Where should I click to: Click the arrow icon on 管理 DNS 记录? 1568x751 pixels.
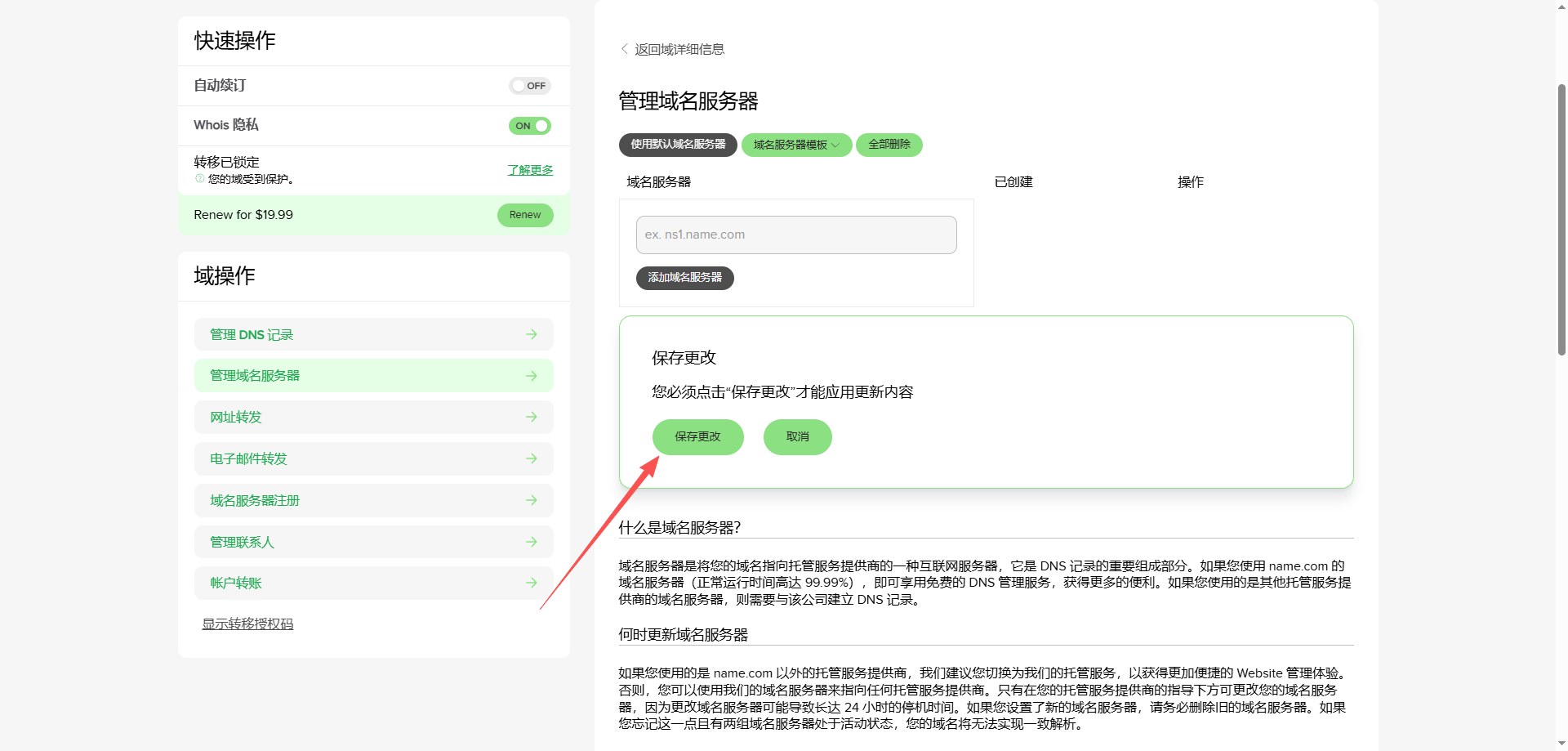pos(532,334)
